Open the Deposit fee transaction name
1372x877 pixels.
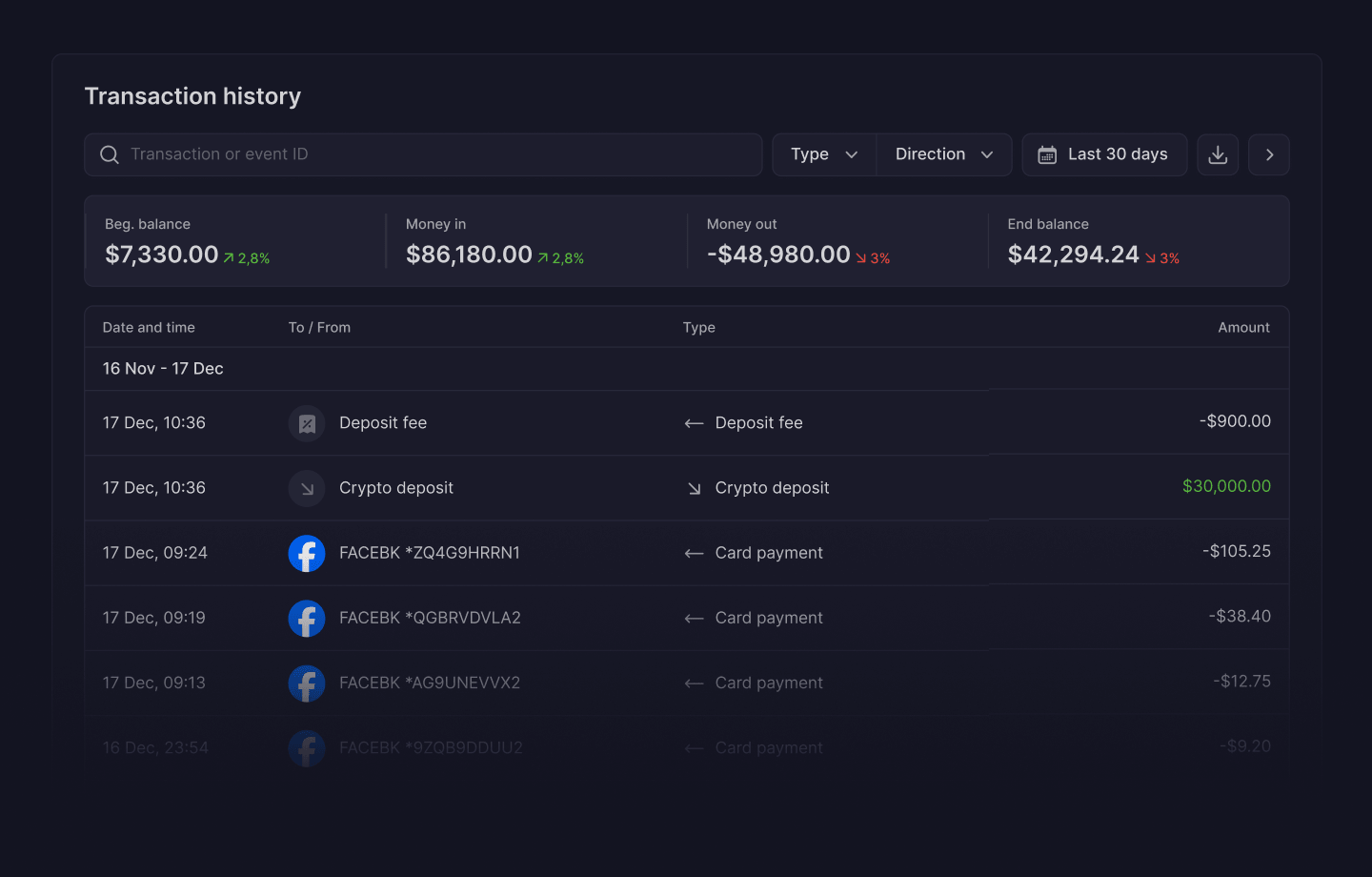383,423
